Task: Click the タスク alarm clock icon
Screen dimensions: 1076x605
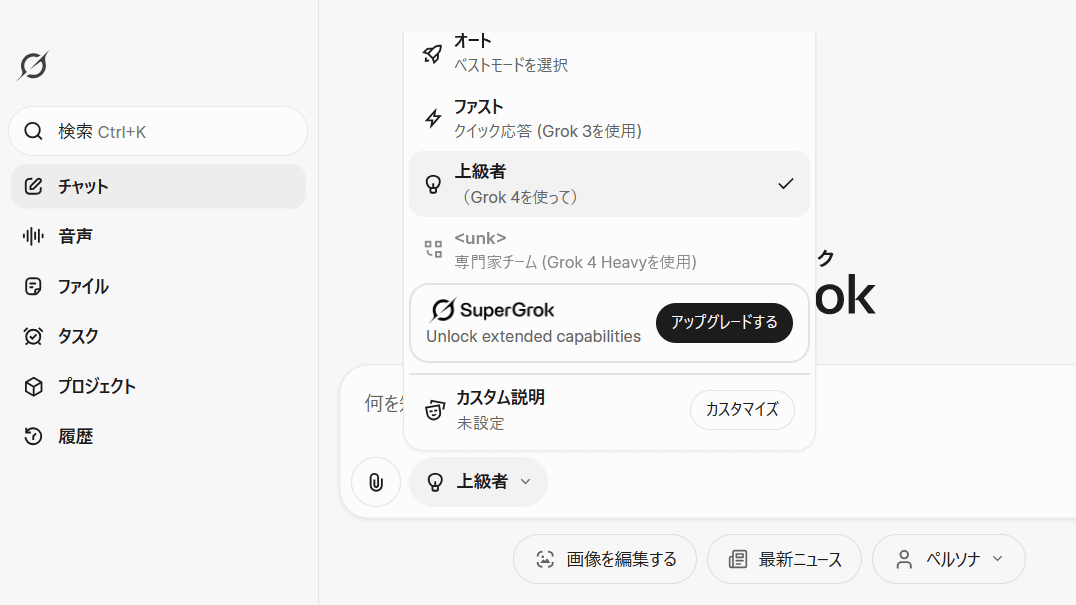Action: pos(33,336)
